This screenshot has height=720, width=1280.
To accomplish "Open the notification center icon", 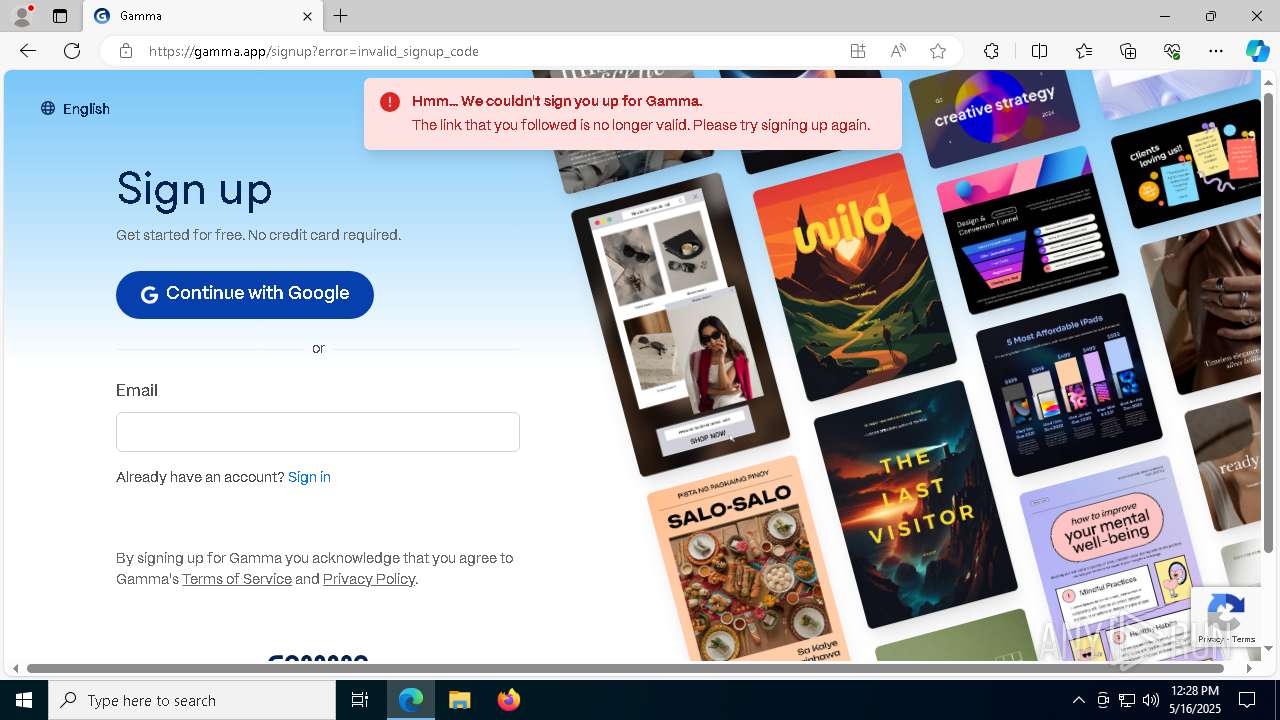I will click(x=1247, y=700).
